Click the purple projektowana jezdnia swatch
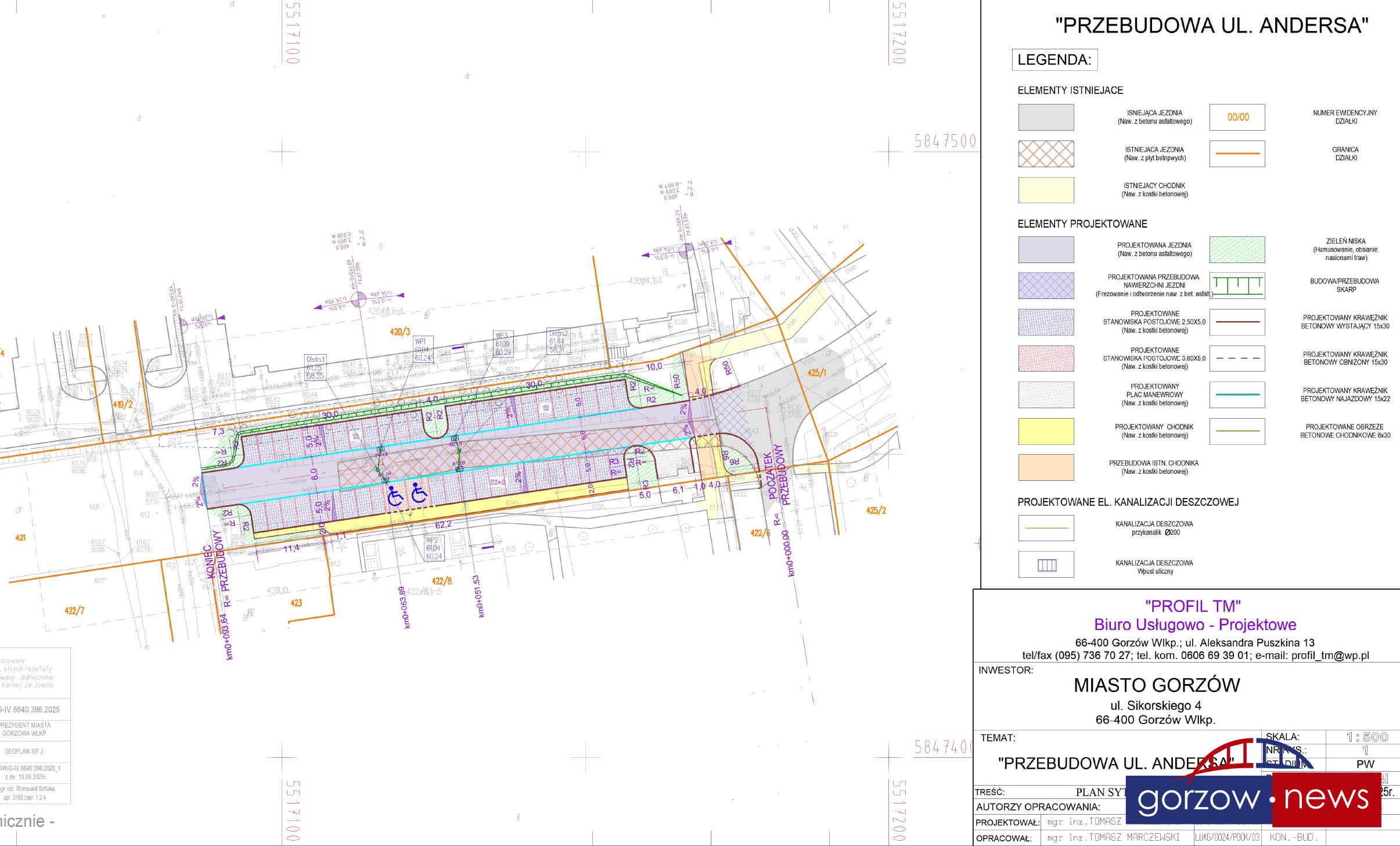The height and width of the screenshot is (846, 1400). click(1046, 250)
